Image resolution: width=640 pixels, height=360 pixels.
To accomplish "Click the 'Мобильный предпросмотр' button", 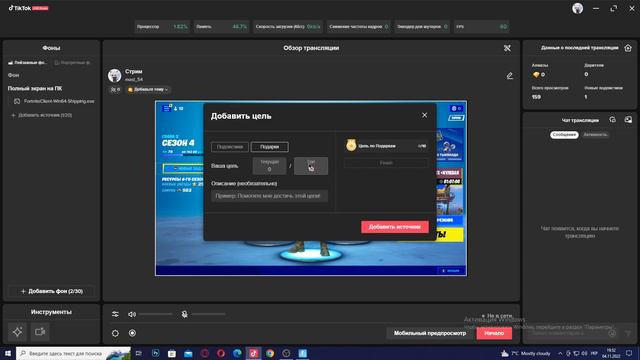I will (430, 333).
